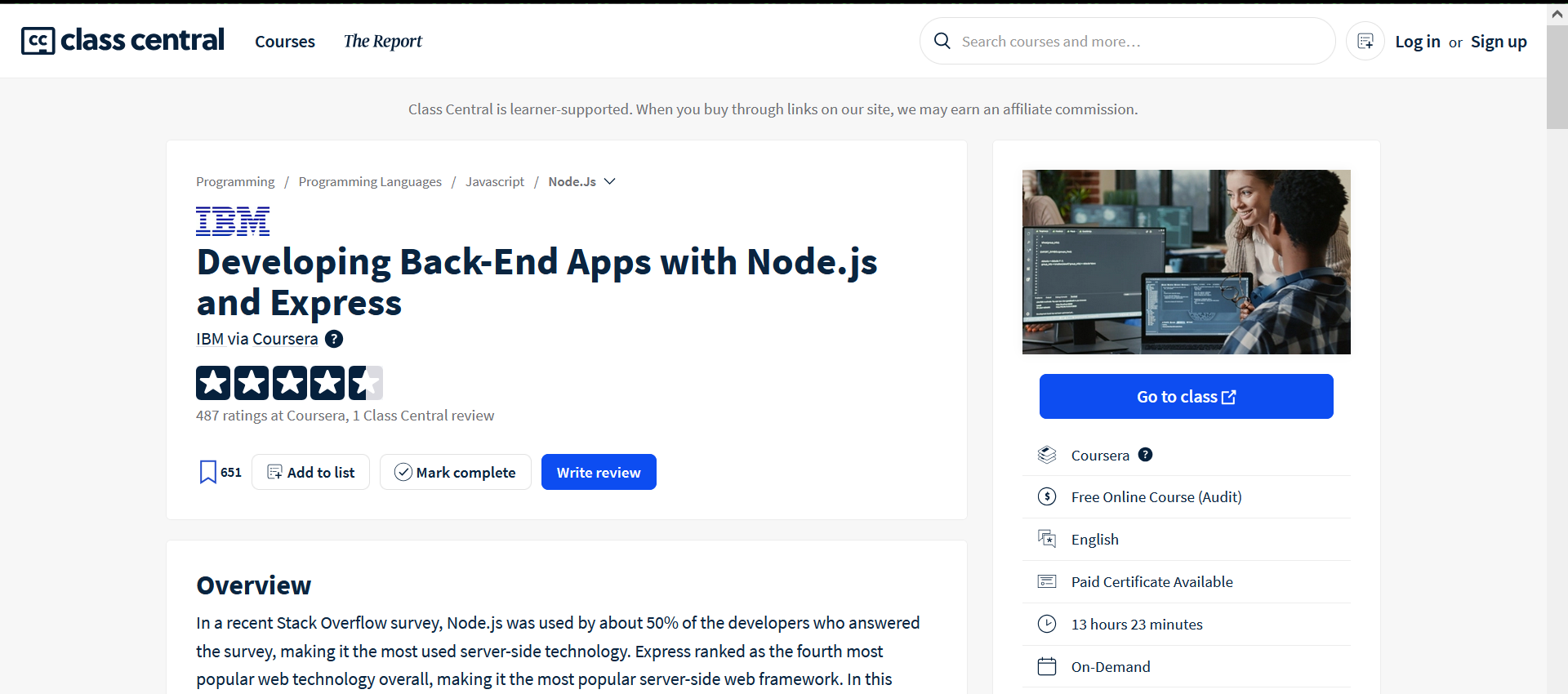Open the Class Central home logo
This screenshot has width=1568, height=694.
click(122, 40)
